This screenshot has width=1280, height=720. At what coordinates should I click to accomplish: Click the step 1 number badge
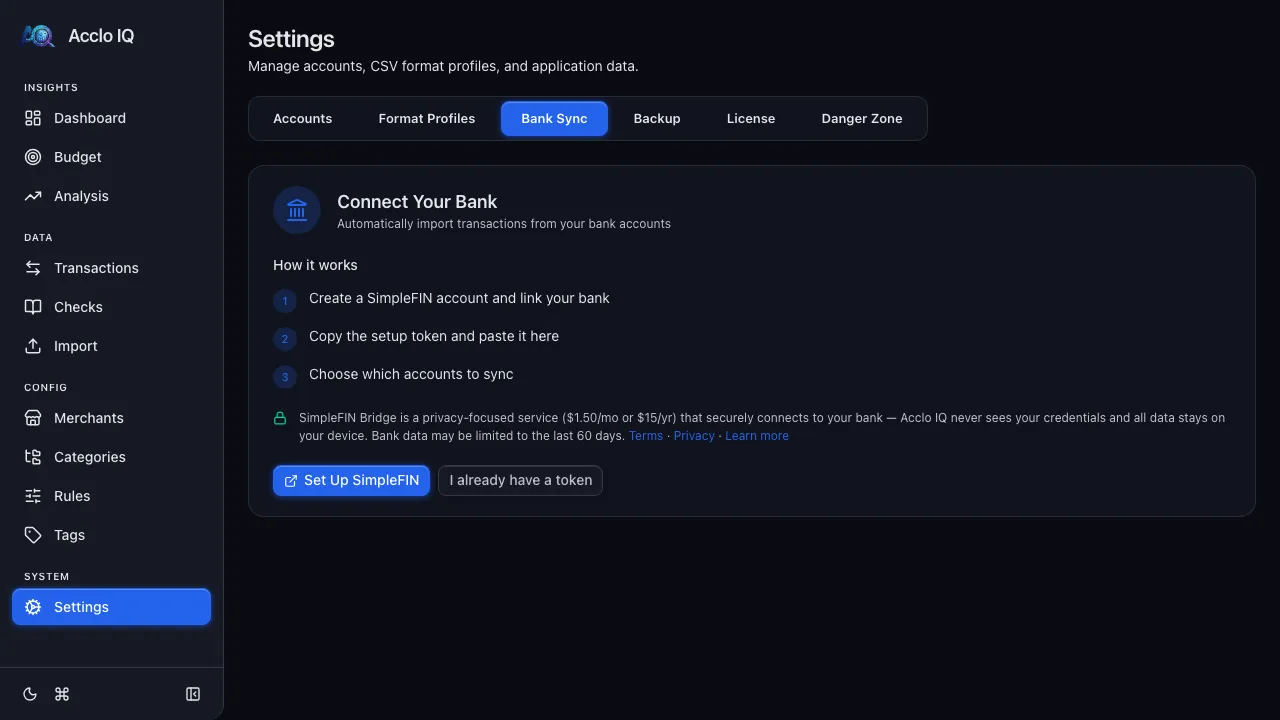[x=285, y=300]
